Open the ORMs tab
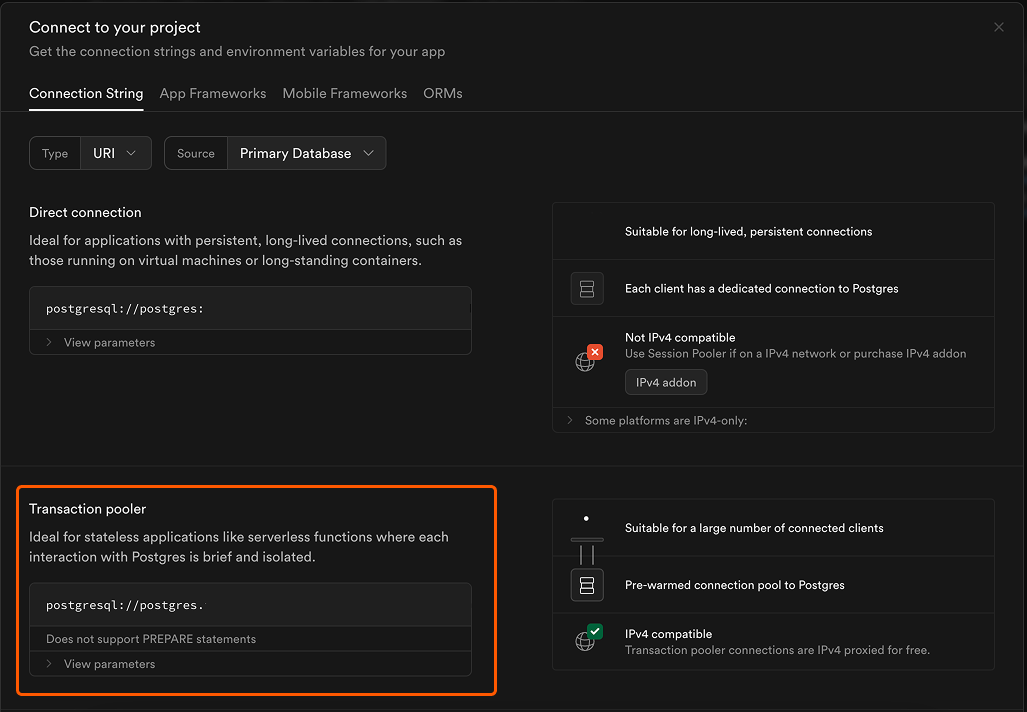The height and width of the screenshot is (712, 1027). click(442, 93)
